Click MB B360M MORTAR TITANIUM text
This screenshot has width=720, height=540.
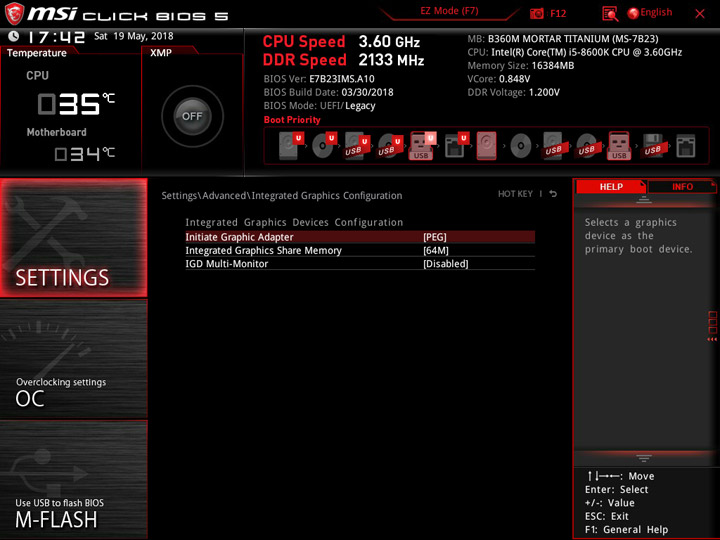pos(563,39)
